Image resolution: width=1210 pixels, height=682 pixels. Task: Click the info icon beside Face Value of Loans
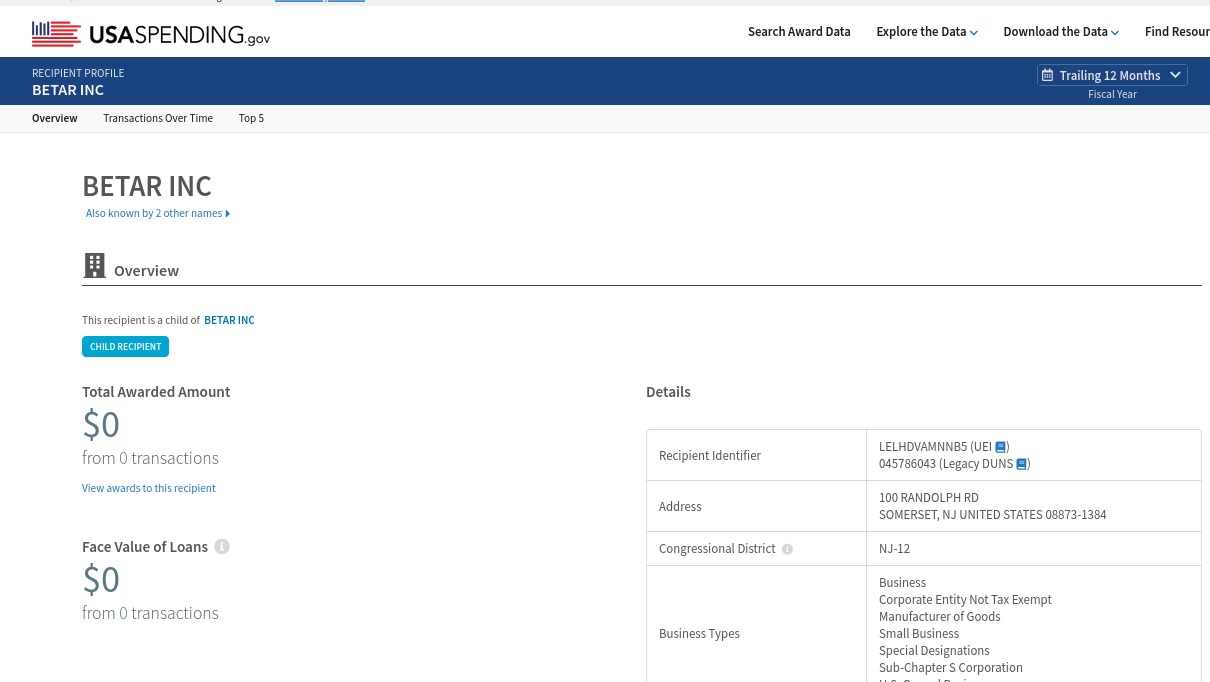222,547
